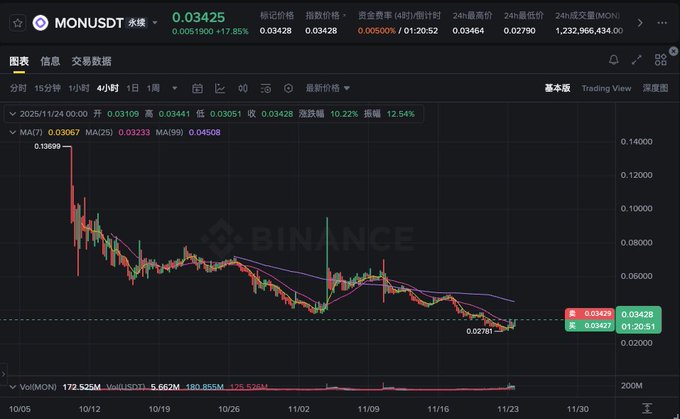Open the layout grid icon

pyautogui.click(x=660, y=60)
